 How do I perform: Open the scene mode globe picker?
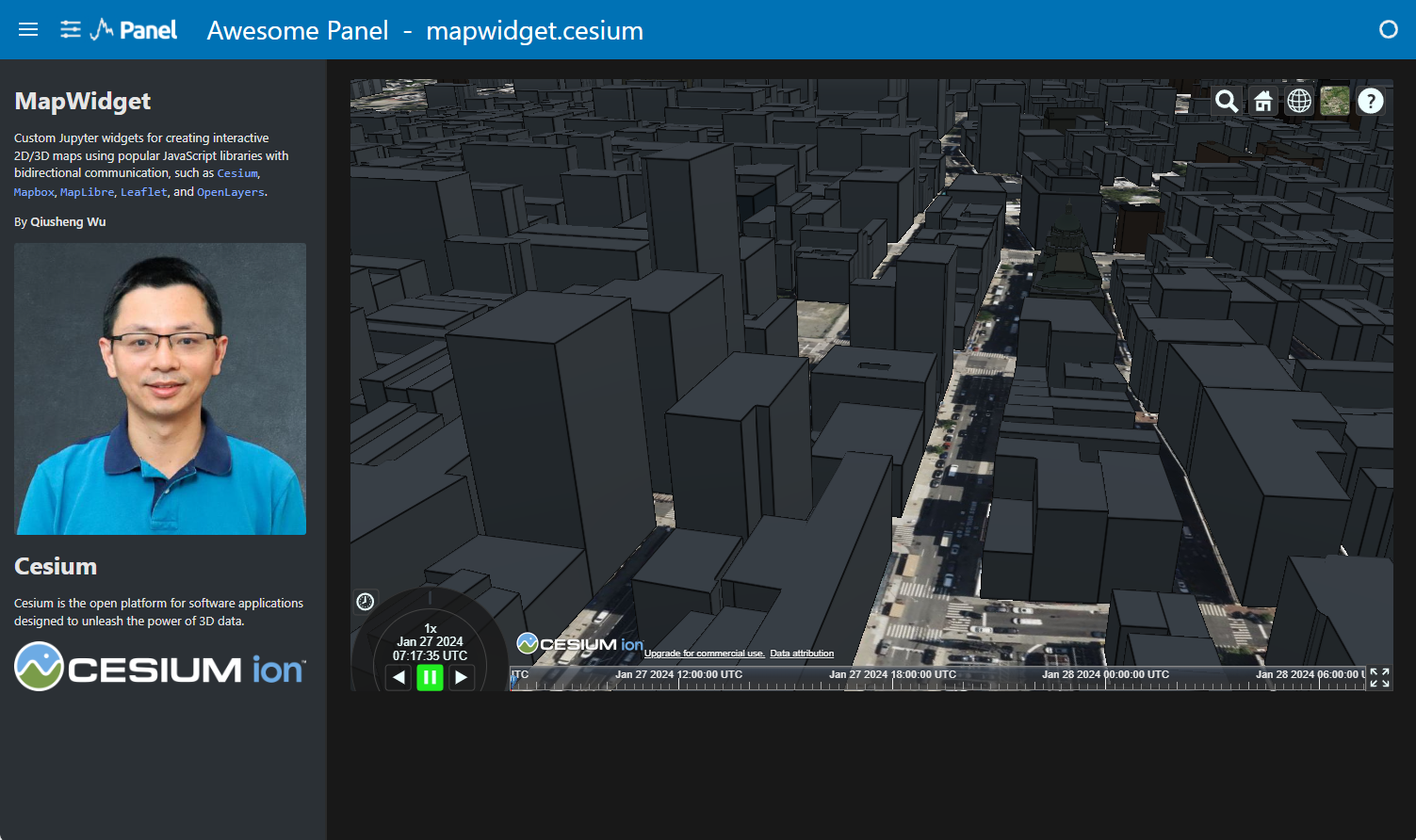point(1299,101)
